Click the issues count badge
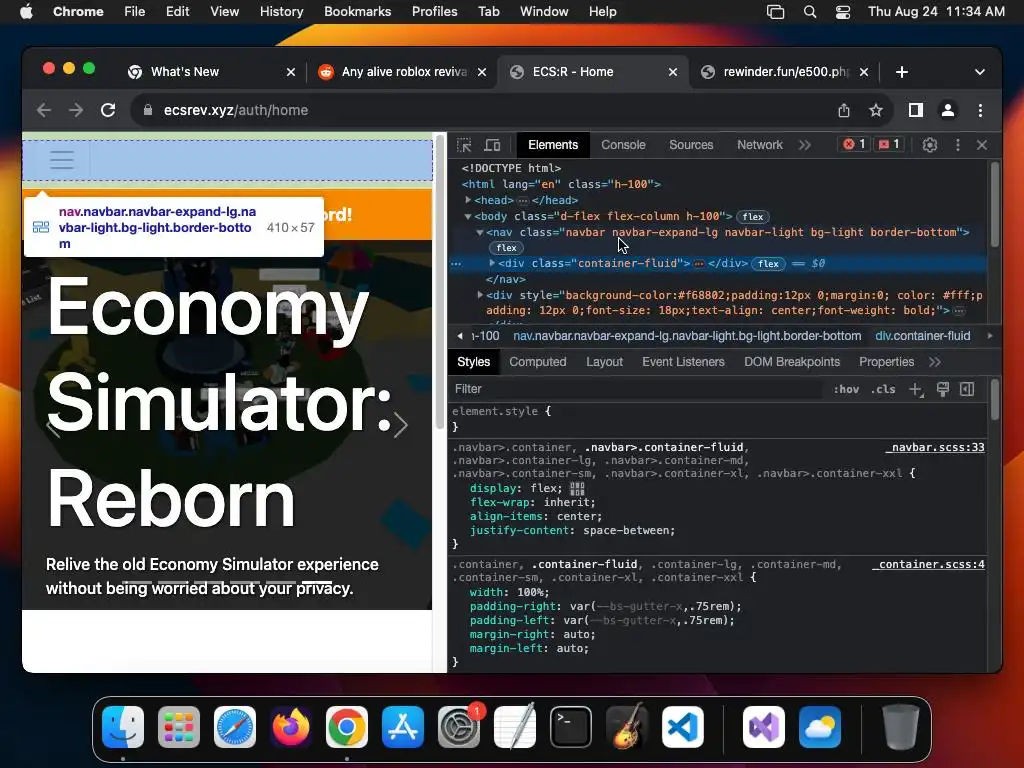Image resolution: width=1024 pixels, height=768 pixels. pos(889,144)
